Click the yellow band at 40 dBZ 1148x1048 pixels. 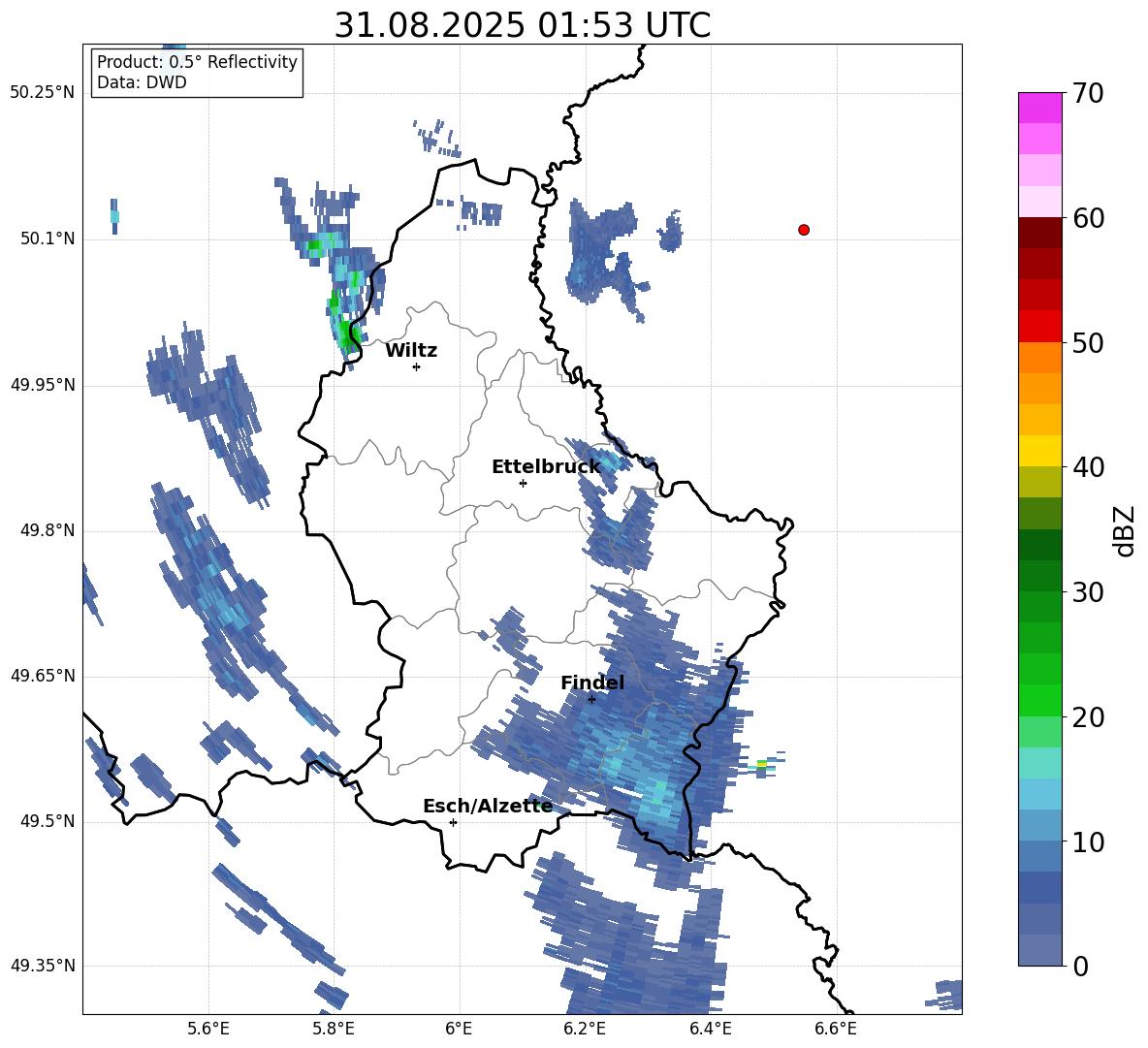pyautogui.click(x=1039, y=451)
